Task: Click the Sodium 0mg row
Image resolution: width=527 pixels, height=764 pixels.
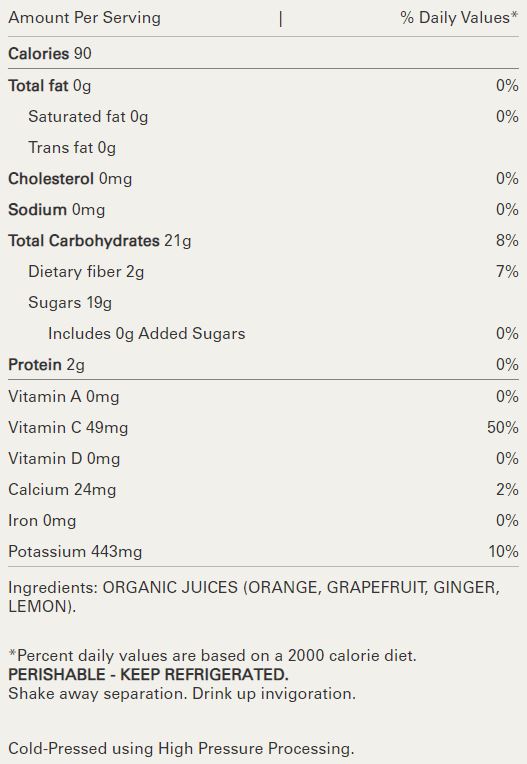Action: (x=263, y=210)
